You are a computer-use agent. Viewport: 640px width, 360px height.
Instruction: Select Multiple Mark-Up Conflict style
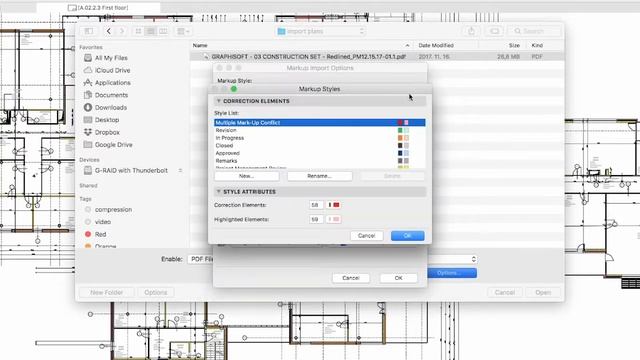(x=320, y=122)
